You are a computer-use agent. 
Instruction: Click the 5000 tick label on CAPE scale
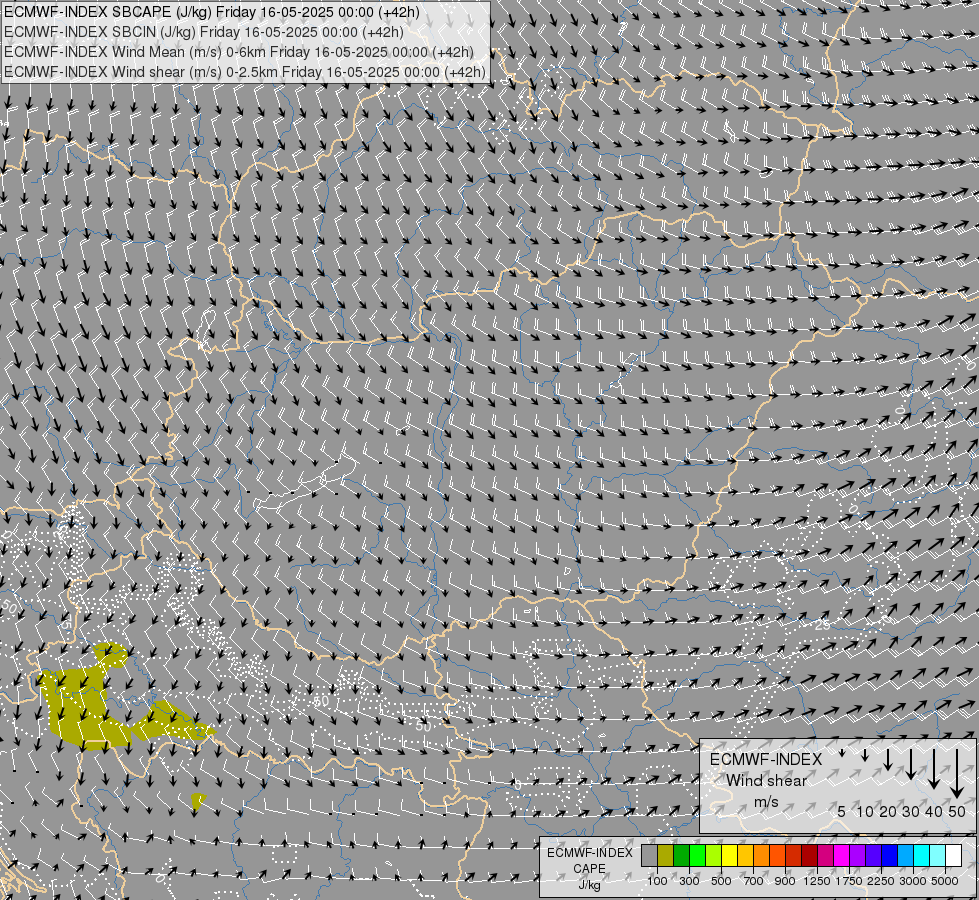click(945, 881)
